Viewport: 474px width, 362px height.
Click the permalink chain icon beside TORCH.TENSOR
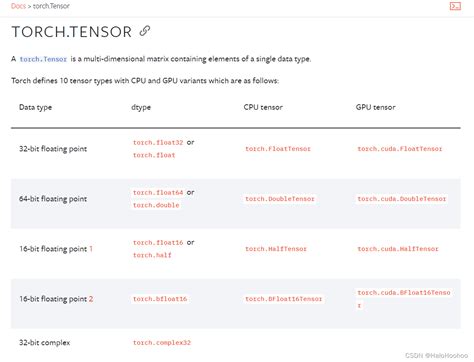point(145,31)
